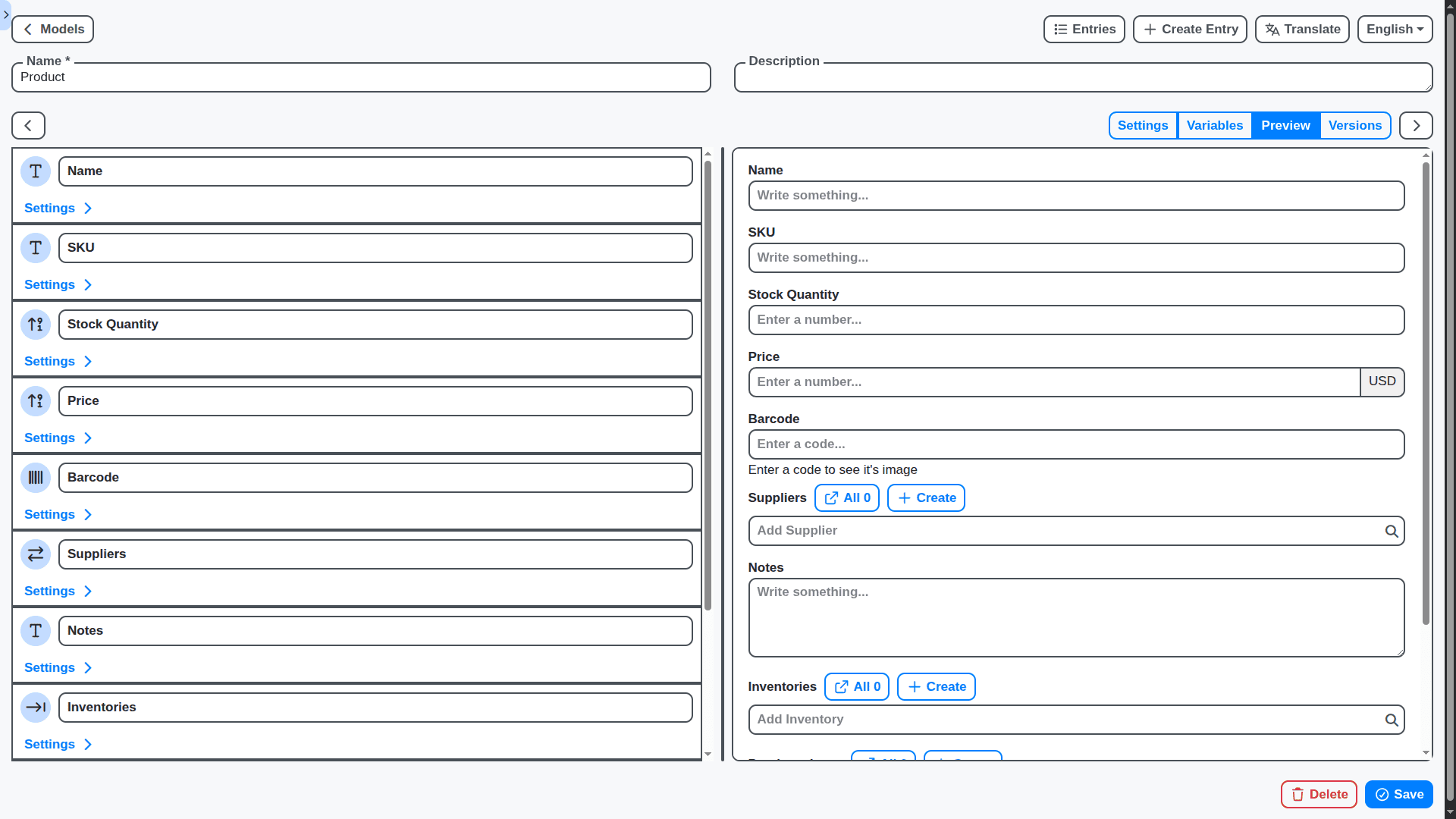Switch to the Versions tab

tap(1355, 125)
